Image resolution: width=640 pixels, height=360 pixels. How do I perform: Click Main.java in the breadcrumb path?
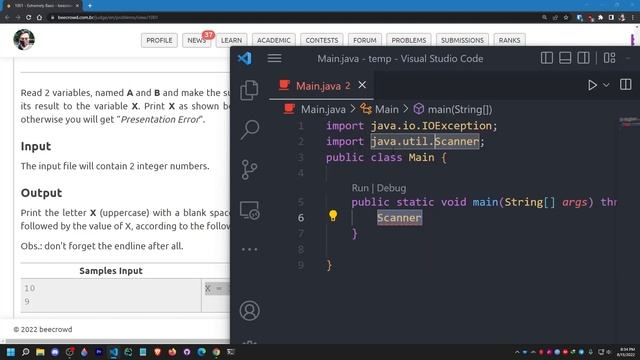(323, 109)
